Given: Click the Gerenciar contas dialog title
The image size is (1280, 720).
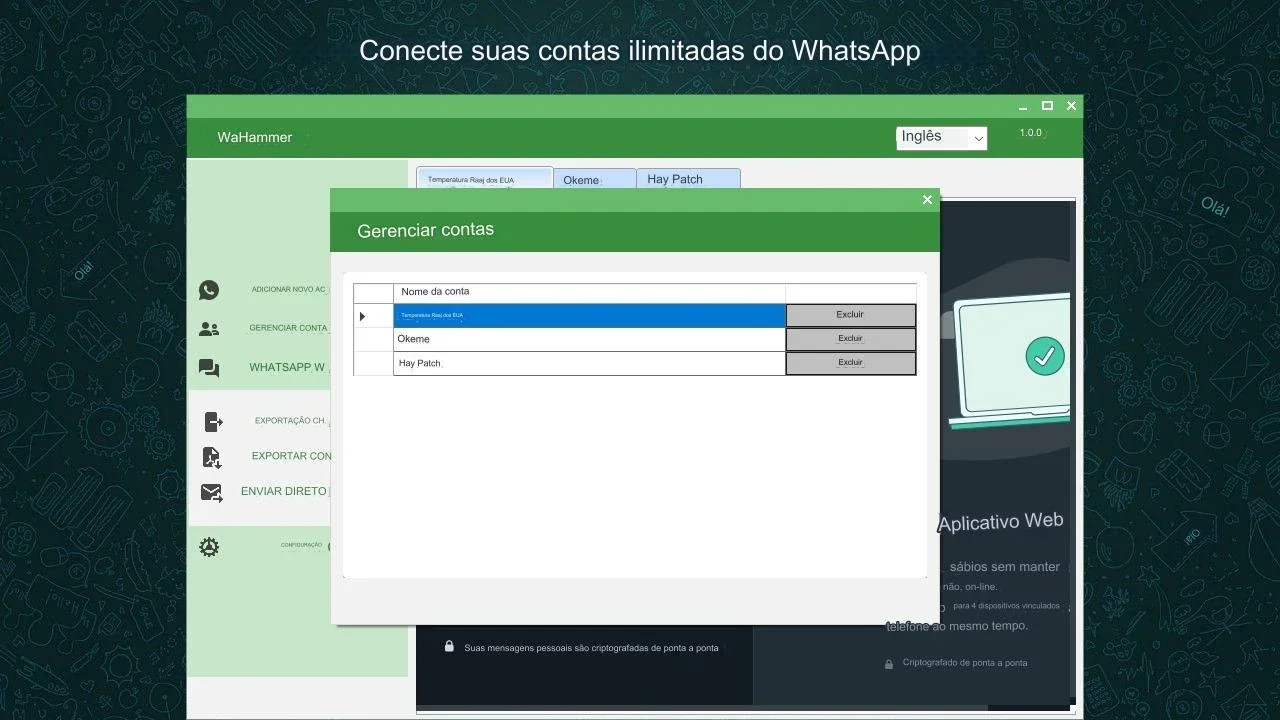Looking at the screenshot, I should point(426,230).
